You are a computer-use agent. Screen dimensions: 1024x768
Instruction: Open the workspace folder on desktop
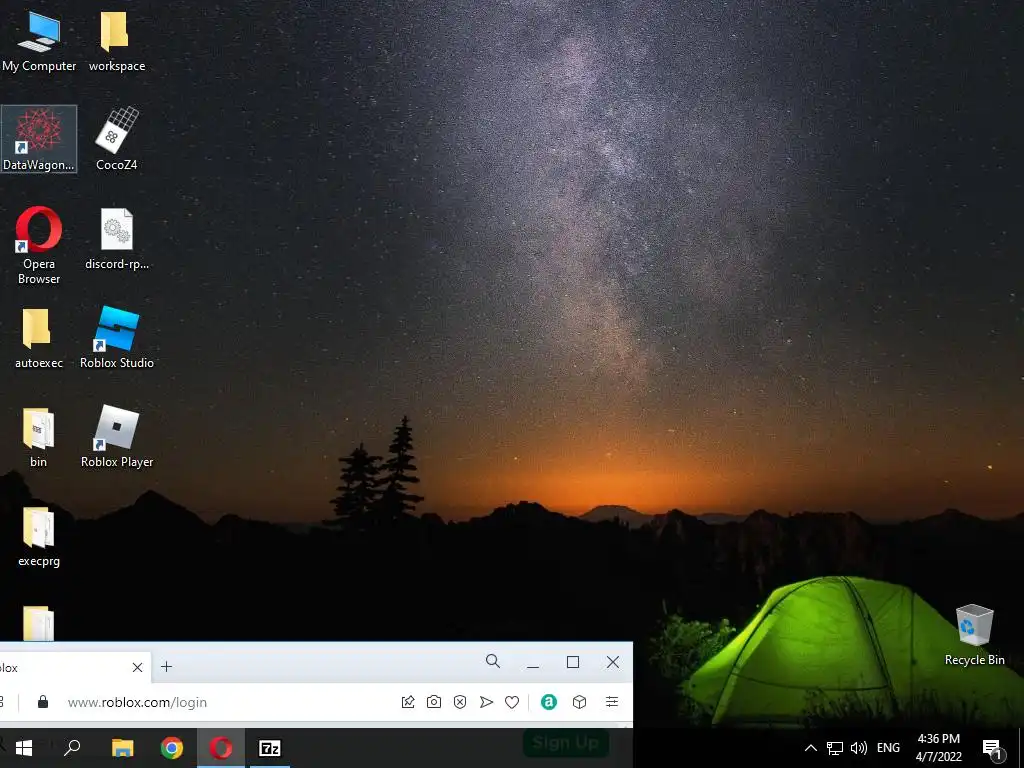116,42
